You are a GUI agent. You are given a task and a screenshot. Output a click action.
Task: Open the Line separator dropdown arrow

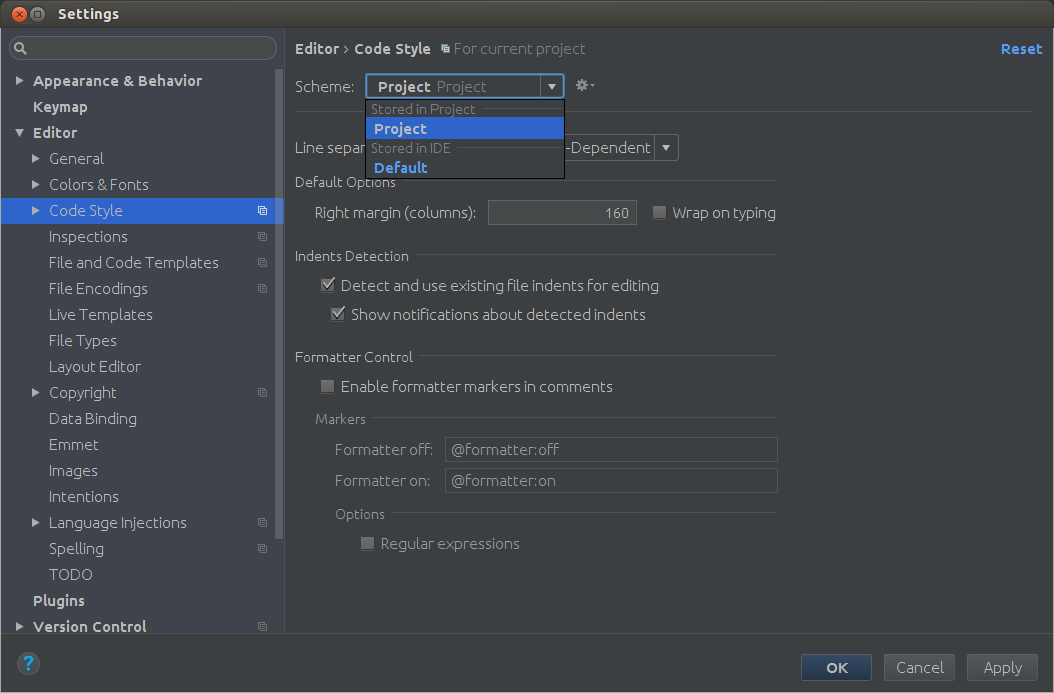666,148
